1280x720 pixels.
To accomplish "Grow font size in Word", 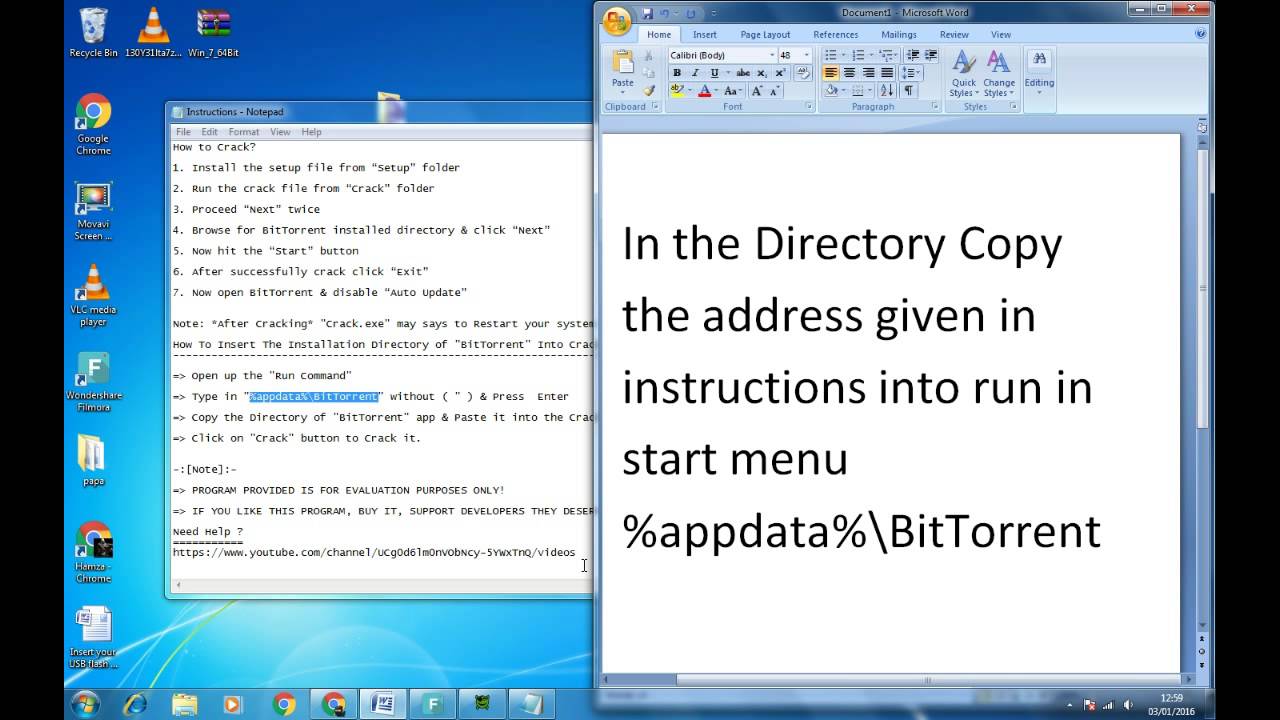I will pyautogui.click(x=757, y=90).
